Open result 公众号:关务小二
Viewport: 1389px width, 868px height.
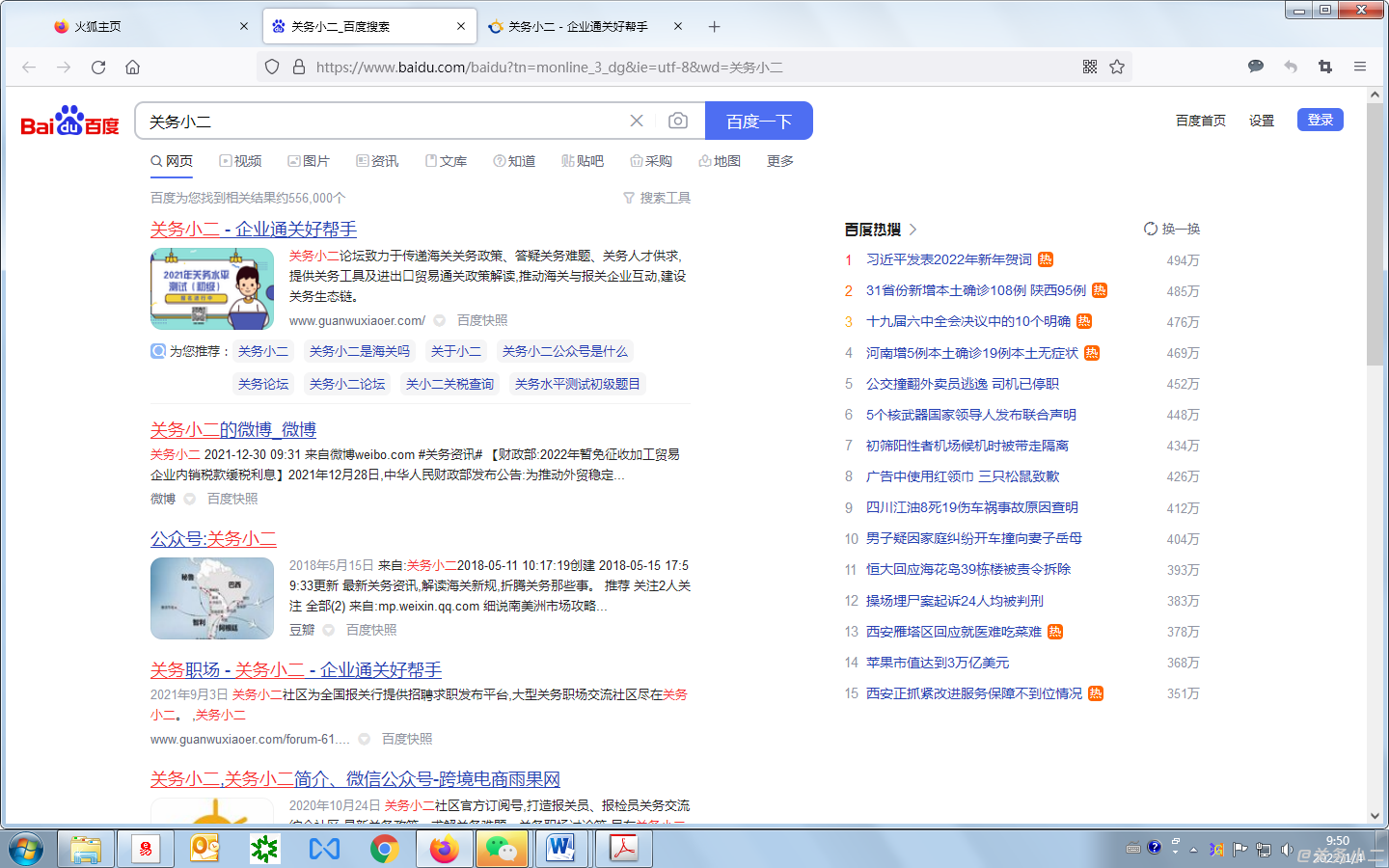tap(213, 538)
